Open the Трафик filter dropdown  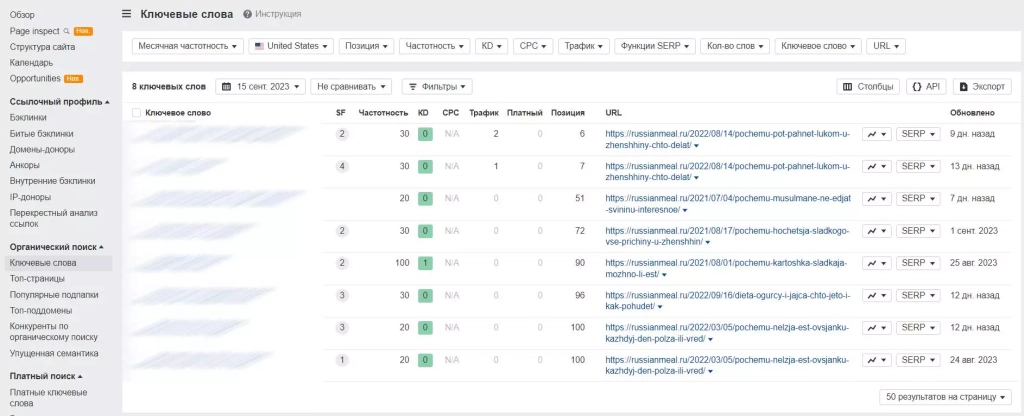(584, 46)
